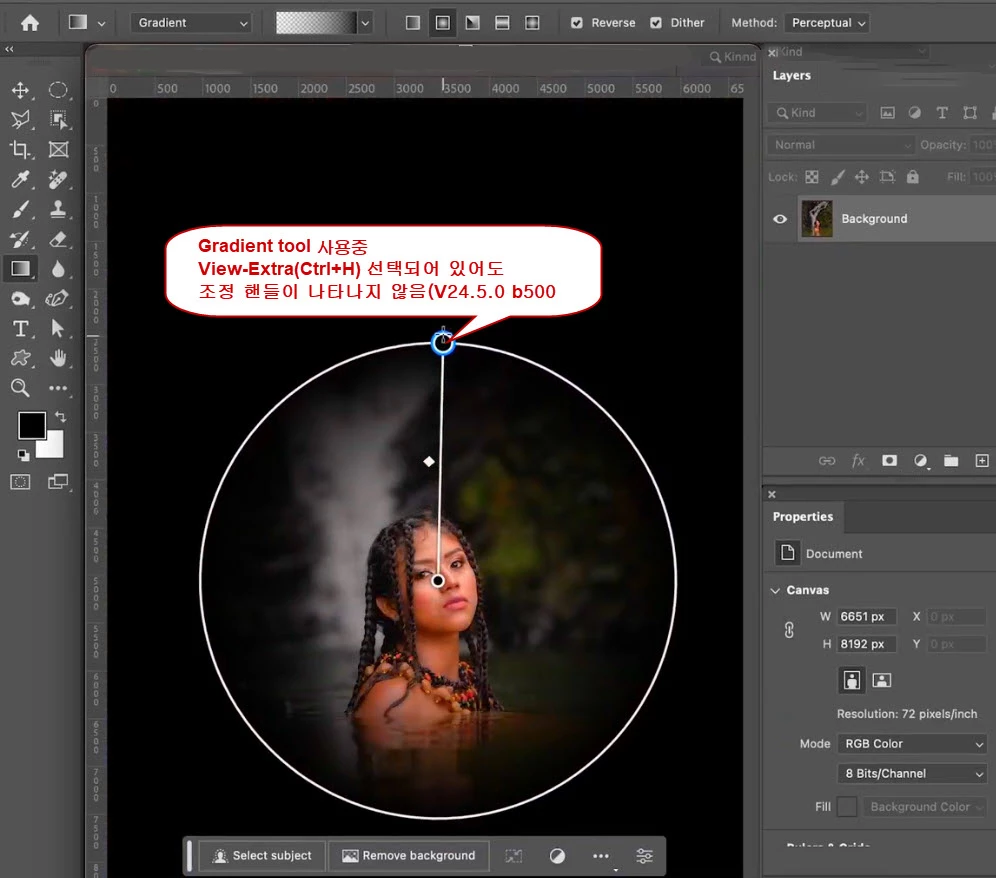The width and height of the screenshot is (996, 878).
Task: Select the Eyedropper tool
Action: coord(20,180)
